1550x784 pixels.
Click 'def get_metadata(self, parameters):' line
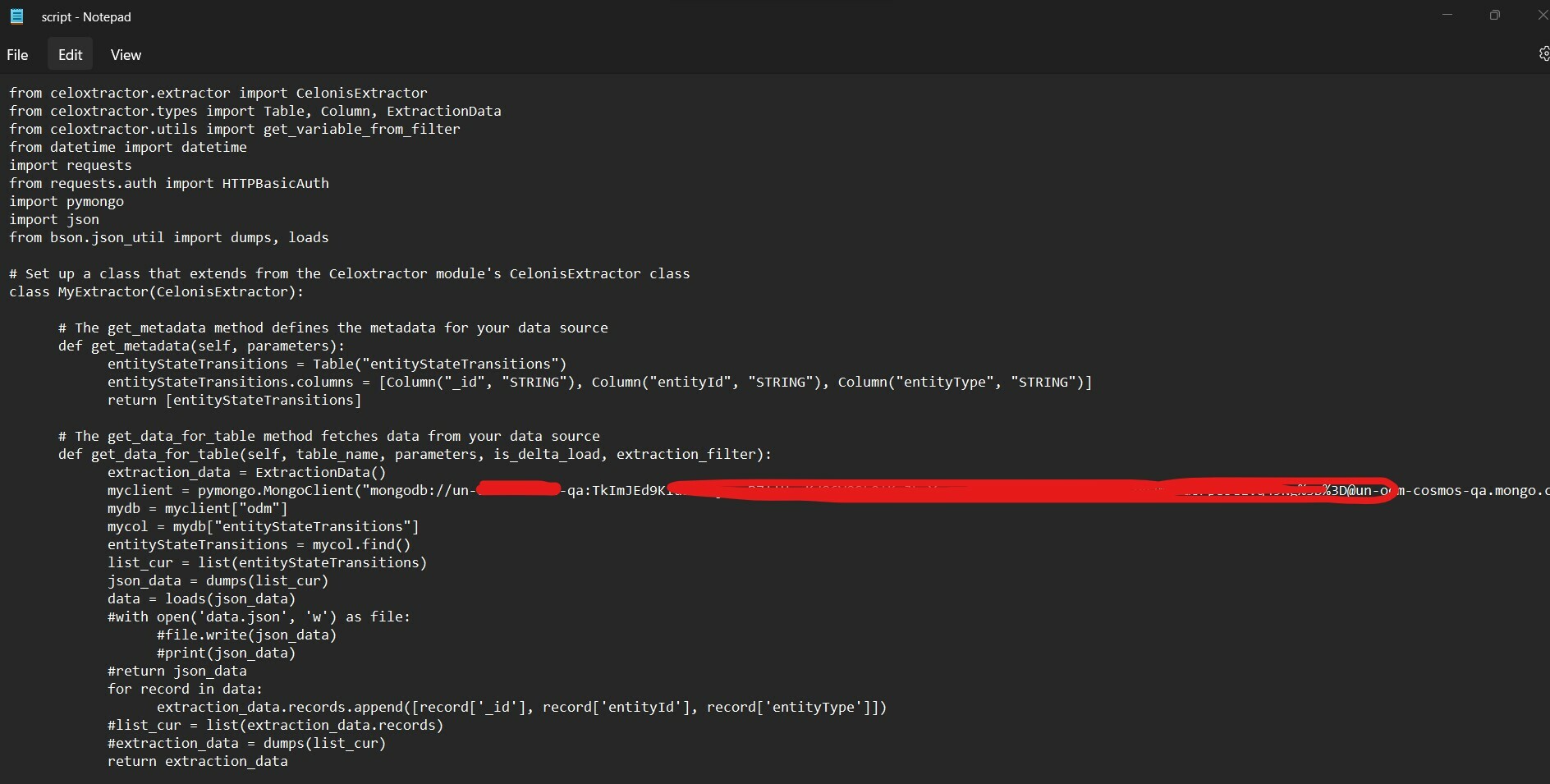(202, 346)
